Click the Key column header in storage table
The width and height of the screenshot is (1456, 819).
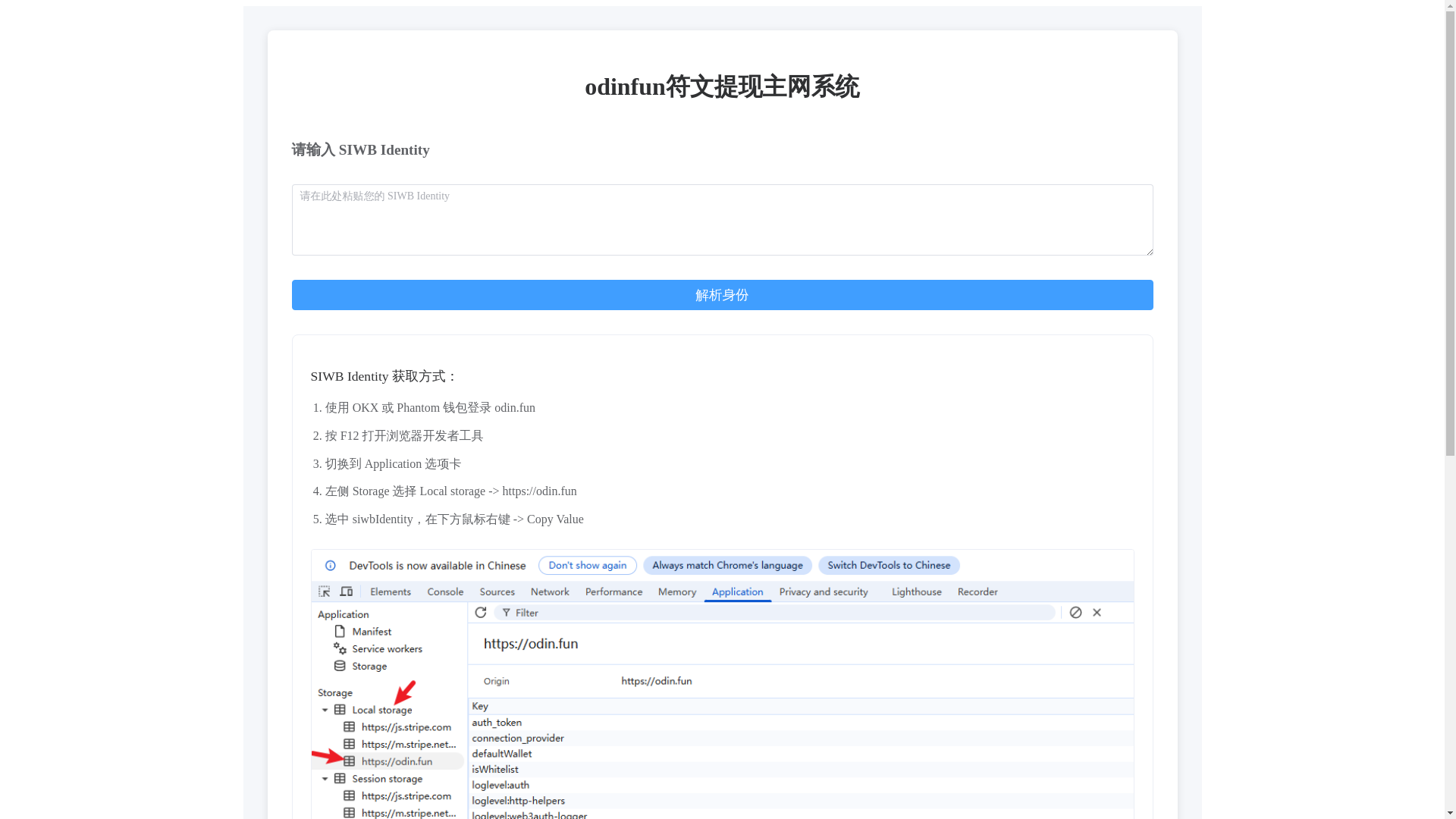(x=801, y=707)
